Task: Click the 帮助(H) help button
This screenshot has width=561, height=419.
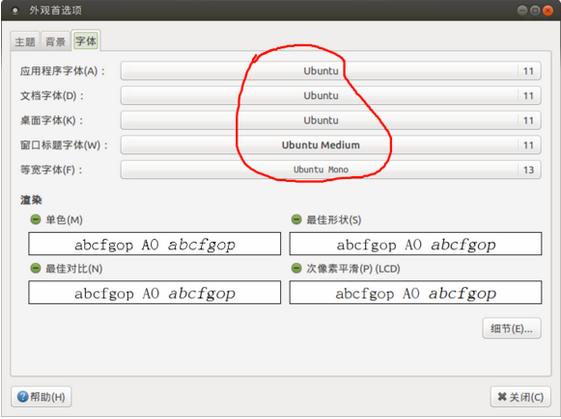Action: [x=42, y=397]
